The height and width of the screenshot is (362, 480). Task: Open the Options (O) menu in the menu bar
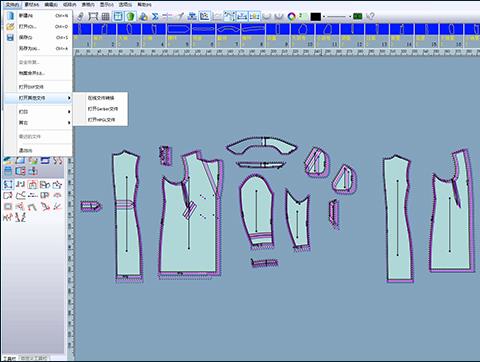click(125, 5)
